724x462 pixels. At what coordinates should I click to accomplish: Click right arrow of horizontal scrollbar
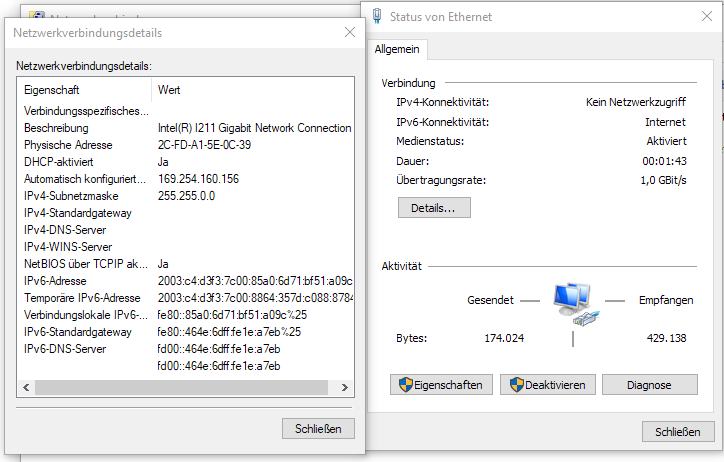344,387
